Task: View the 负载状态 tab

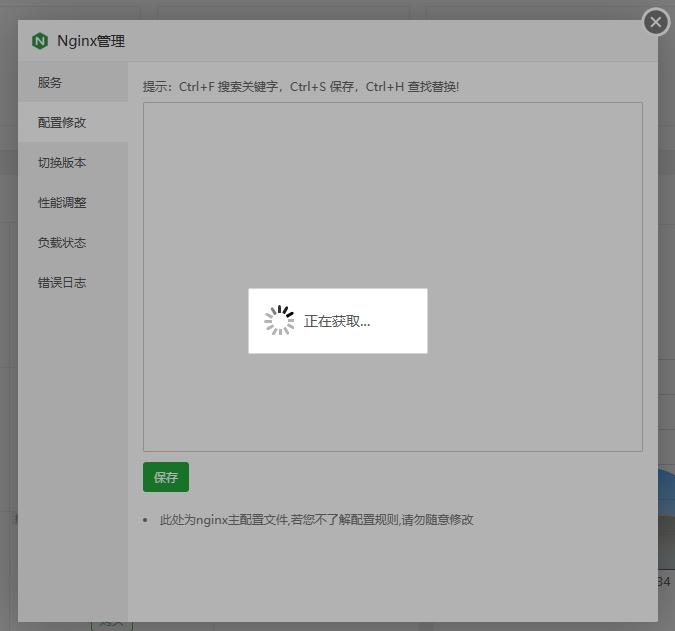Action: [73, 242]
